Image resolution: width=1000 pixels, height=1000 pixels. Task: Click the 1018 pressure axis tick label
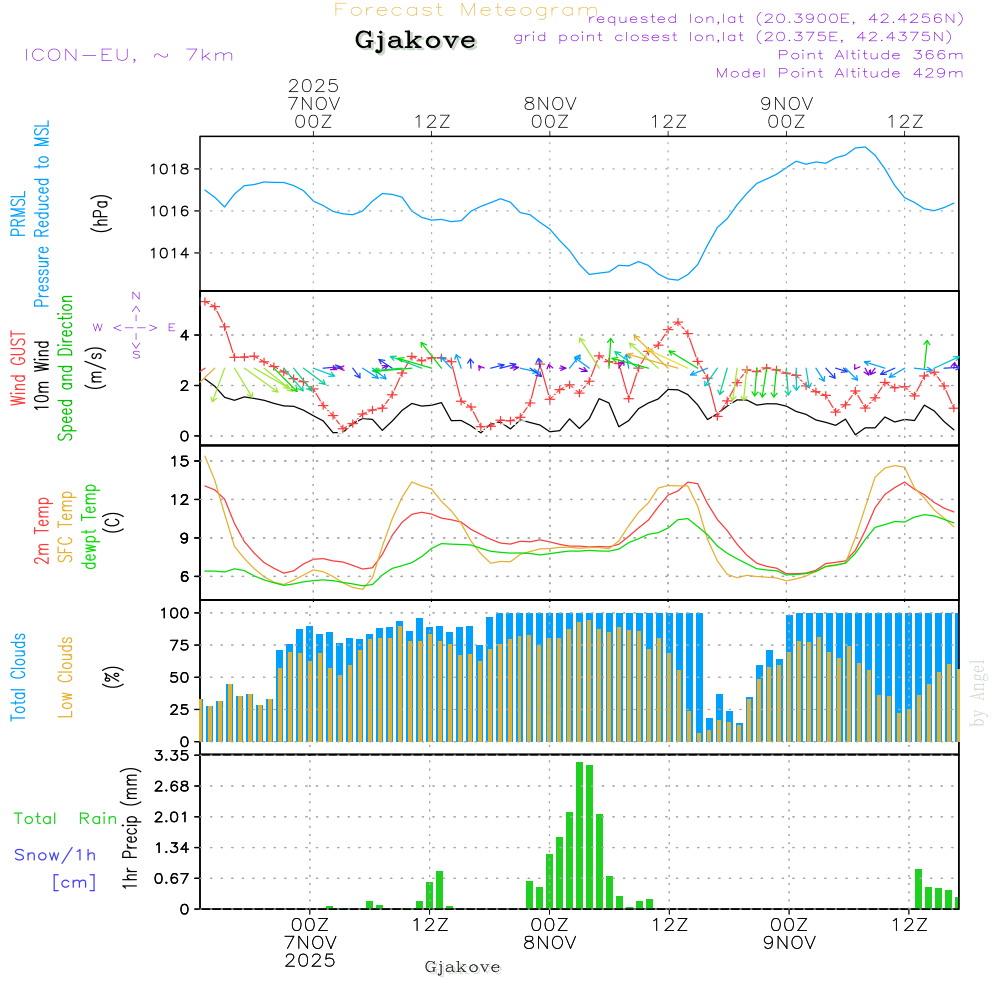[x=170, y=169]
